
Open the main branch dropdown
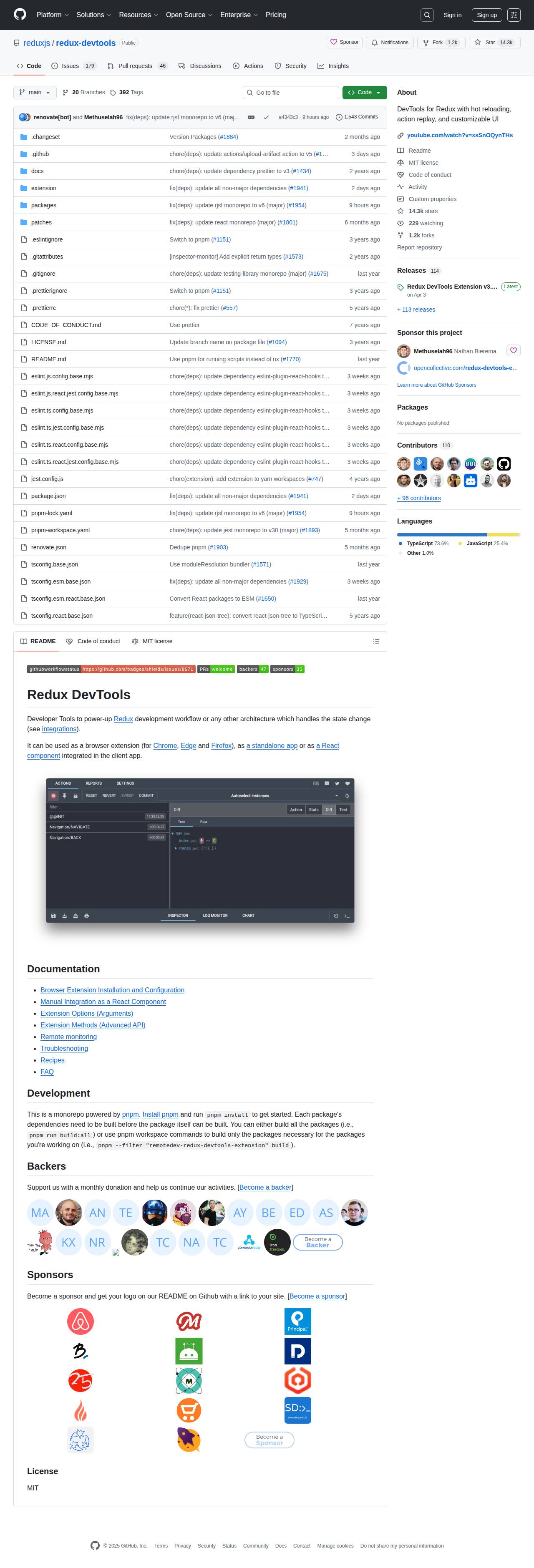click(35, 93)
